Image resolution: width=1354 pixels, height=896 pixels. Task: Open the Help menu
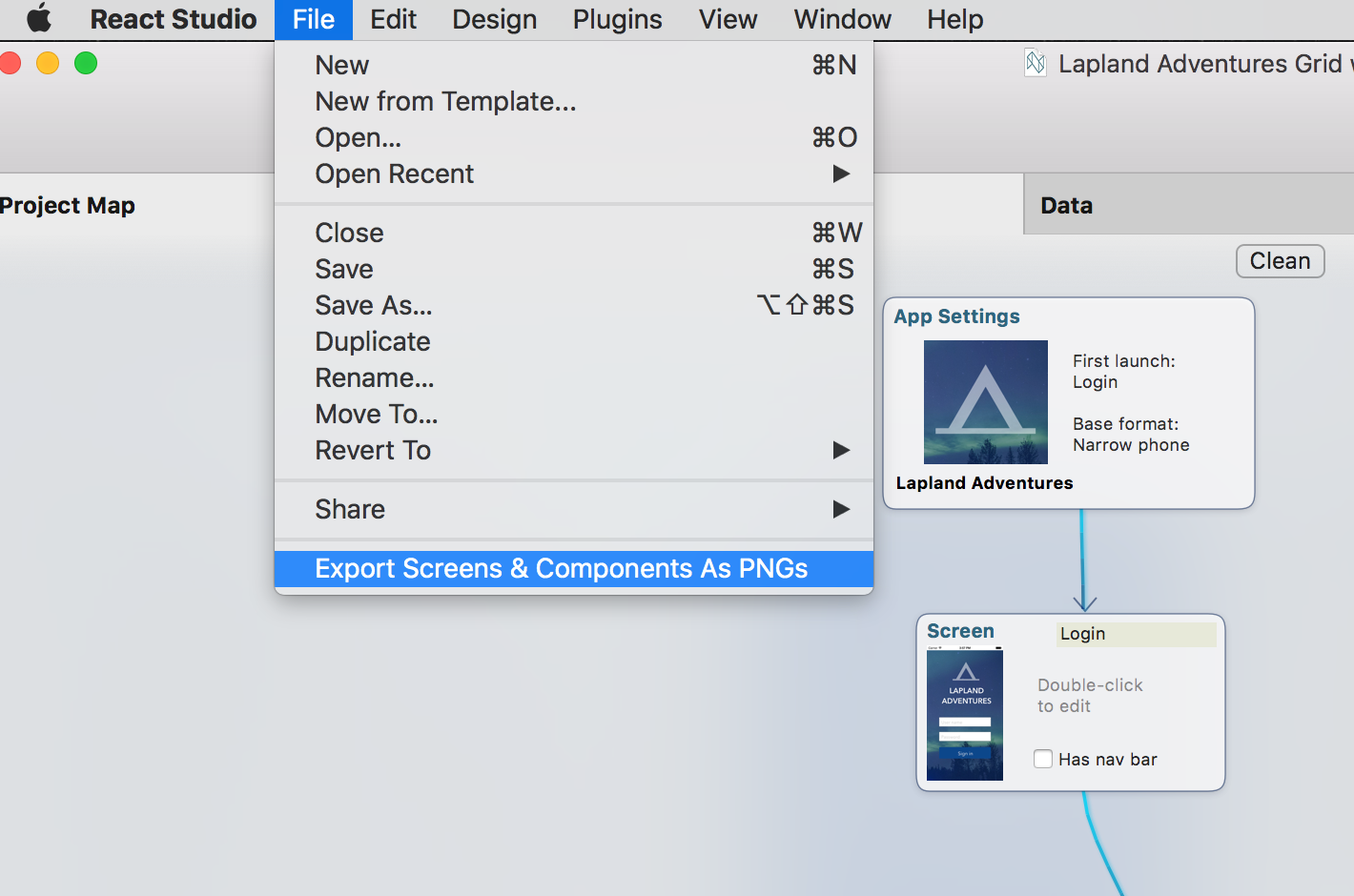point(954,19)
